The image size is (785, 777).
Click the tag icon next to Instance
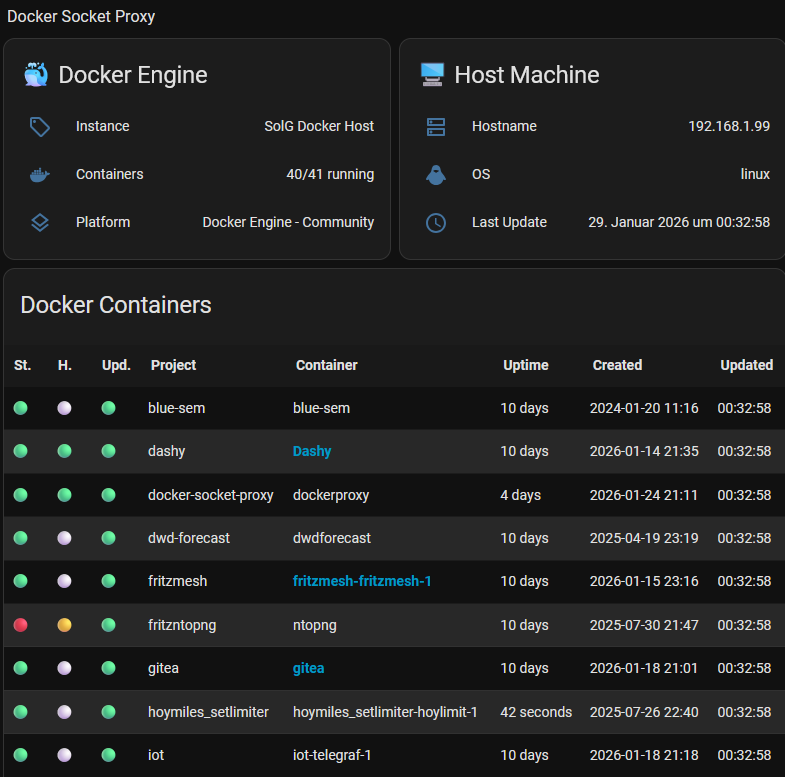pyautogui.click(x=40, y=127)
